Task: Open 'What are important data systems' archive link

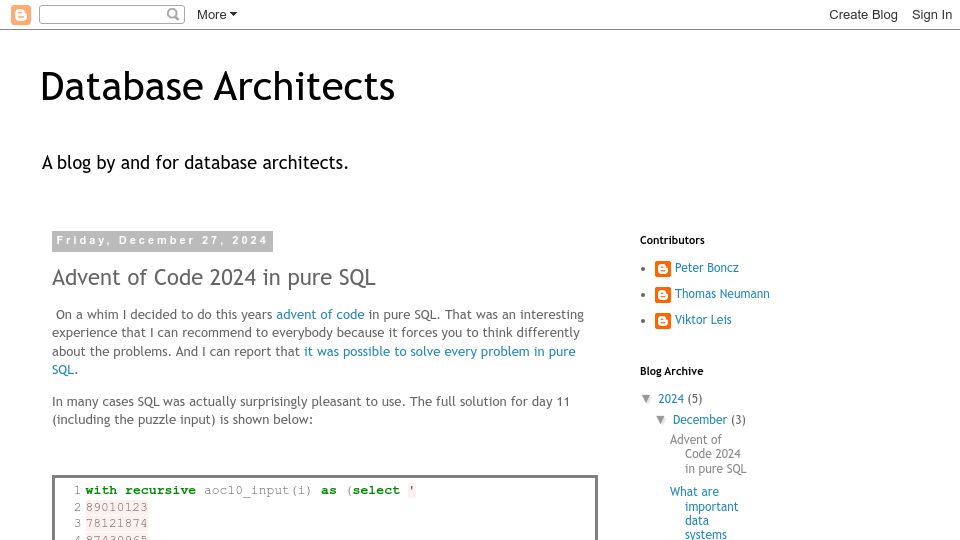Action: tap(704, 512)
